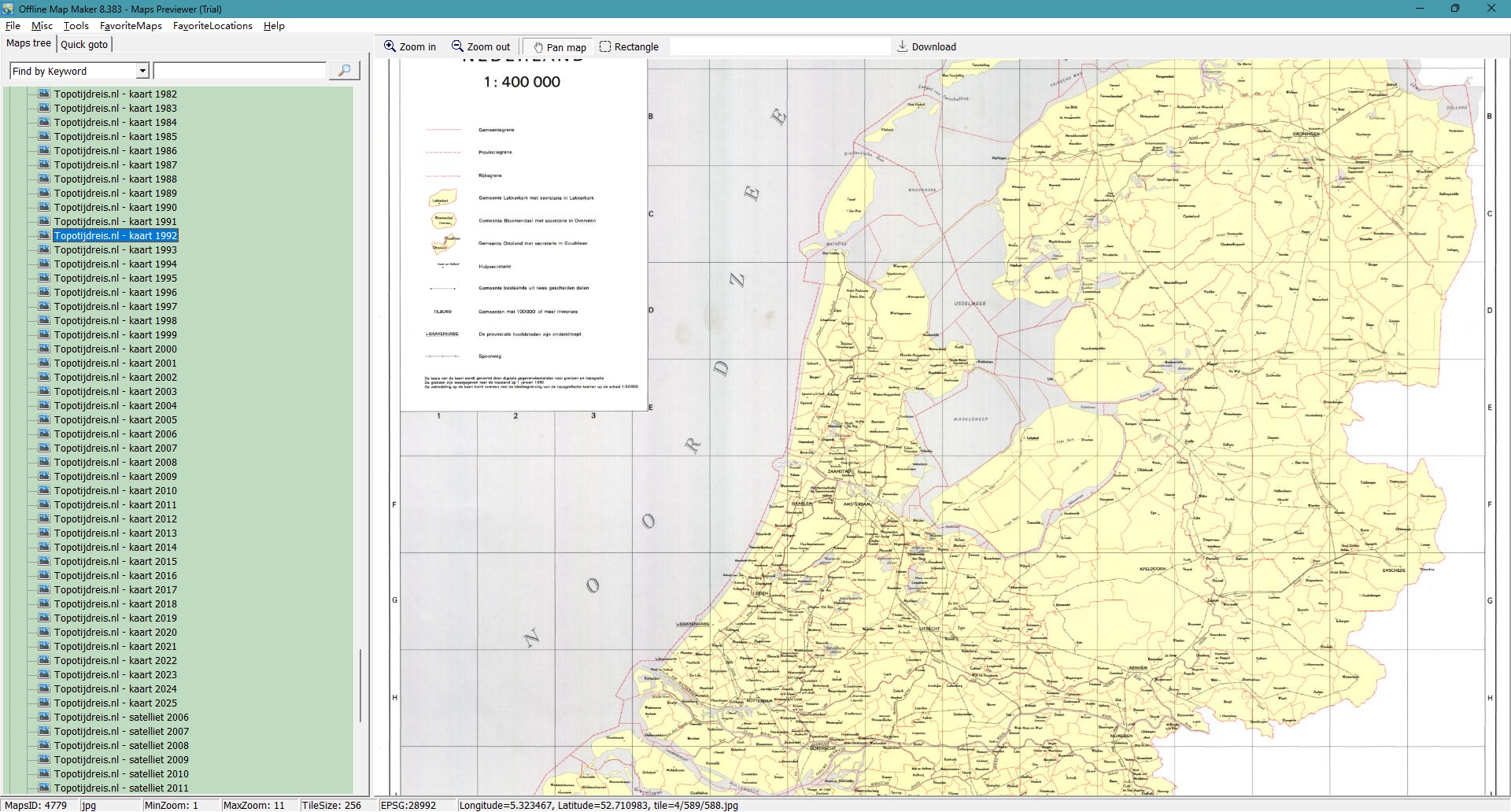Open the Tools menu
Viewport: 1511px width, 812px height.
tap(76, 26)
